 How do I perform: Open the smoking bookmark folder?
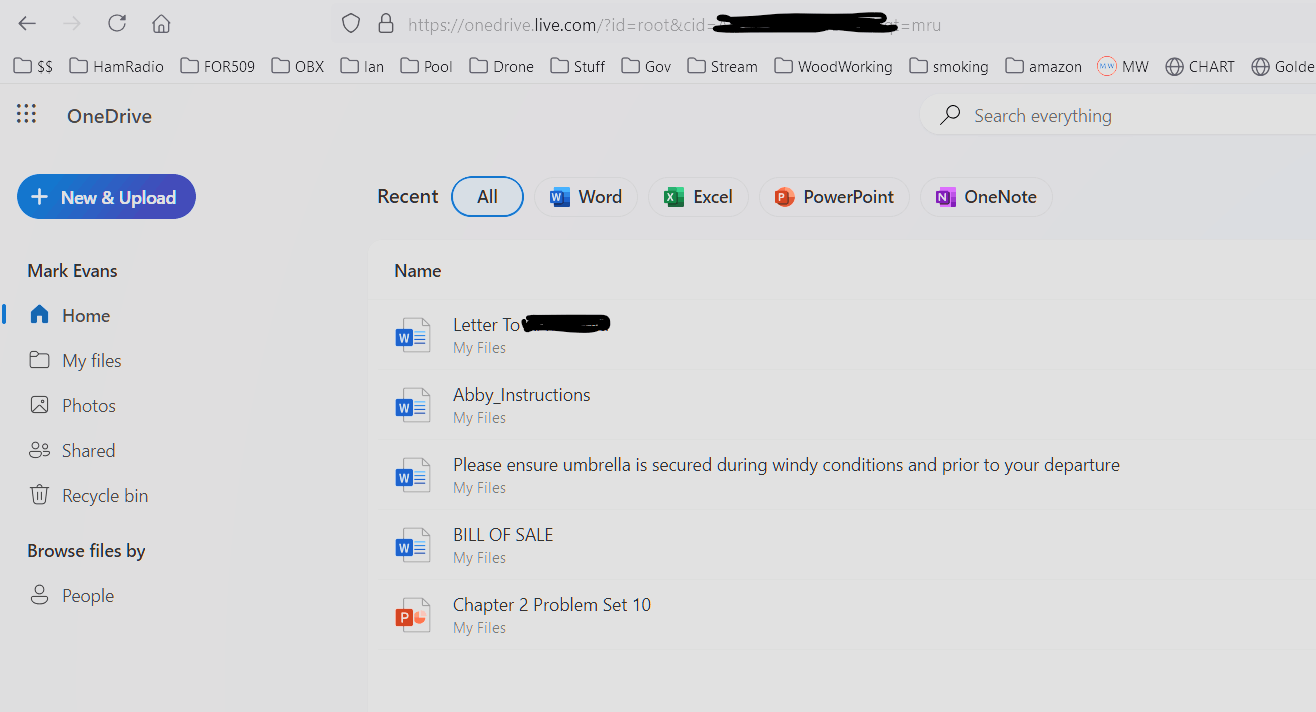(x=949, y=66)
